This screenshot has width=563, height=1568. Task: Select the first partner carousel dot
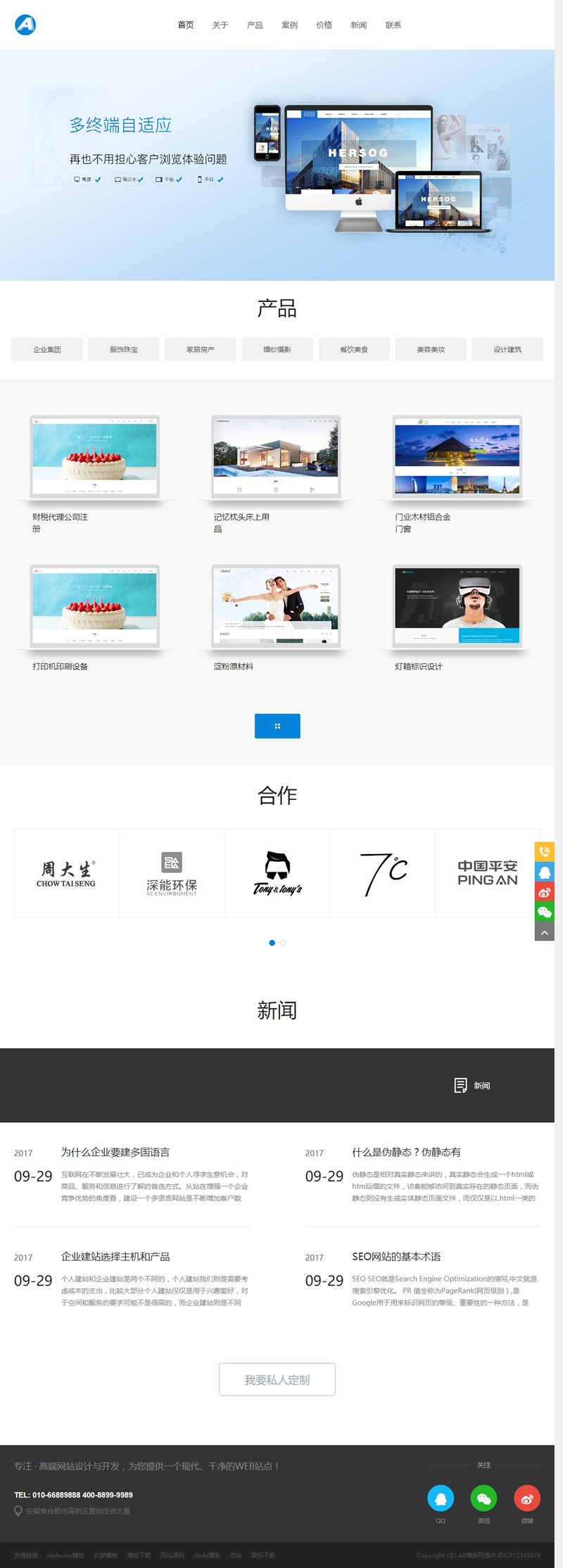[272, 943]
